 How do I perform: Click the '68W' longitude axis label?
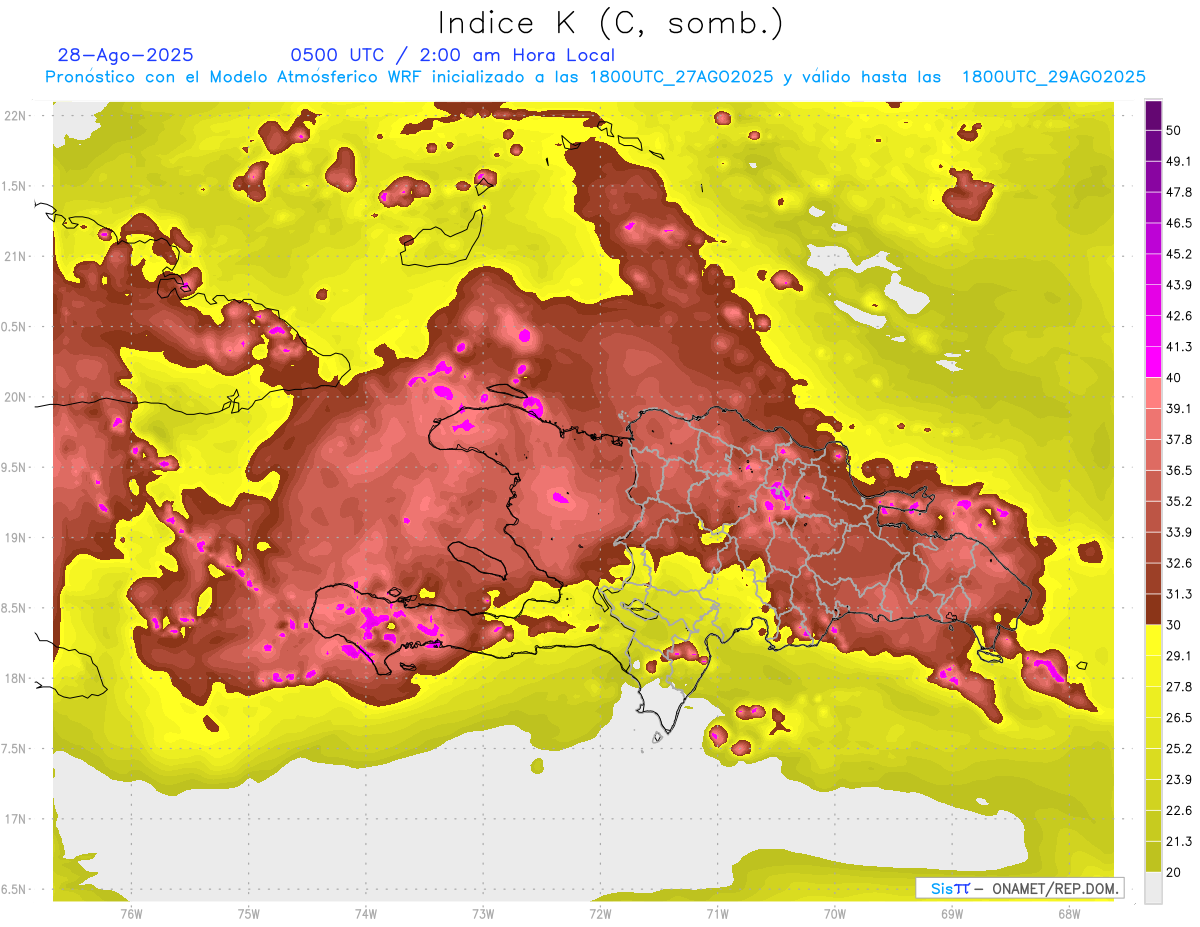[x=1069, y=913]
